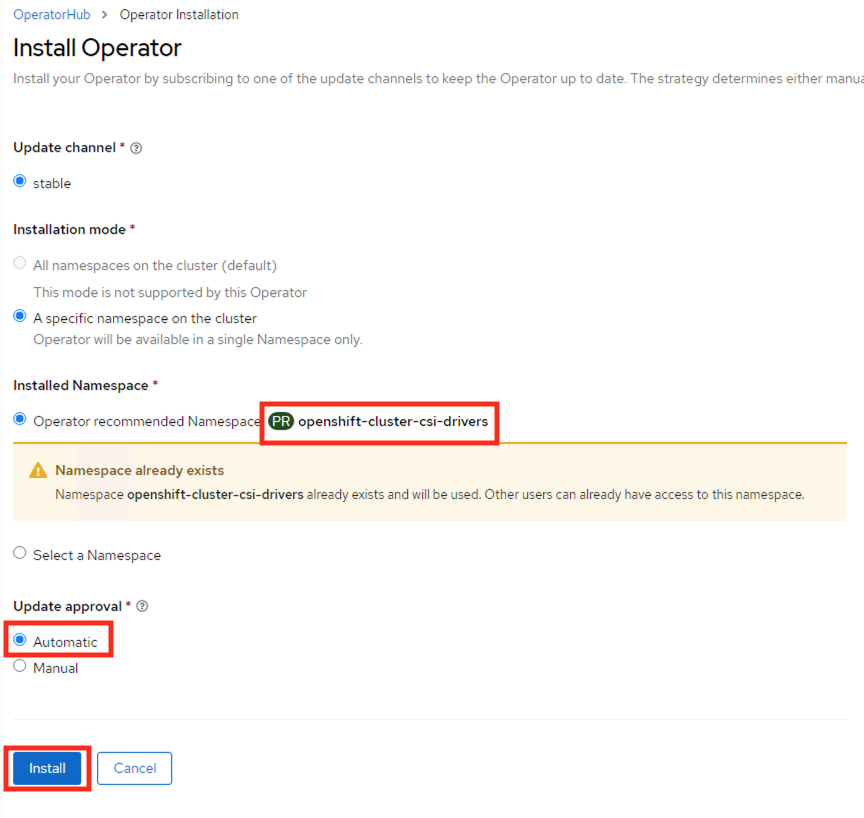Viewport: 864px width, 818px height.
Task: Choose the Select a Namespace option
Action: 20,553
